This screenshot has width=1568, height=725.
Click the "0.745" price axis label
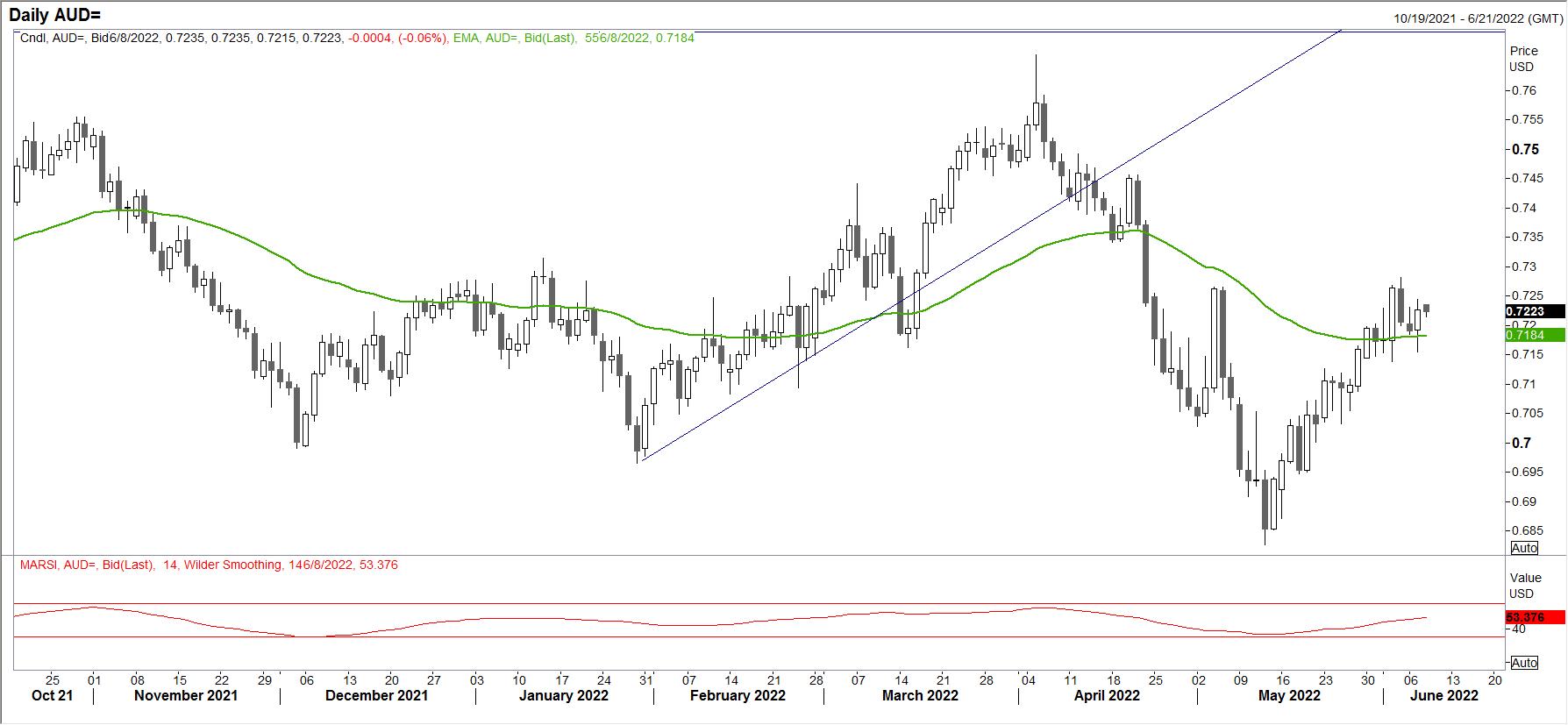pos(1528,178)
